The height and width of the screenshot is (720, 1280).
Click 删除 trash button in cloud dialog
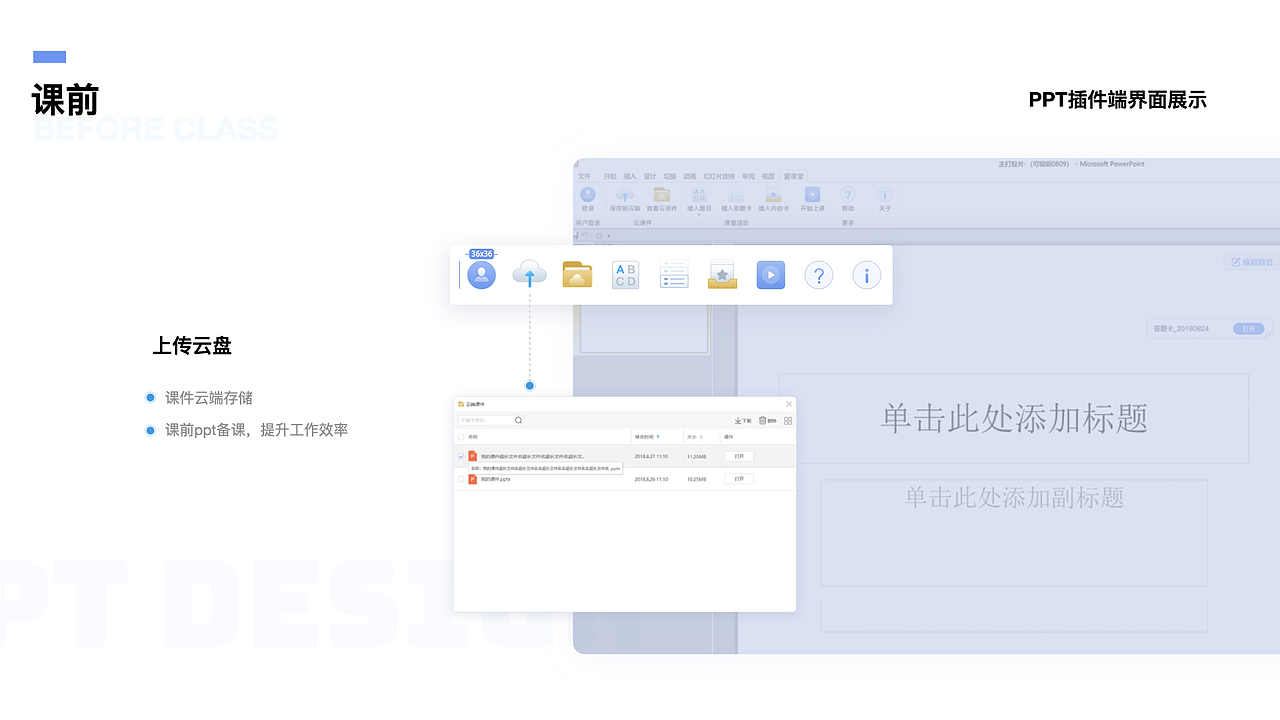[768, 421]
